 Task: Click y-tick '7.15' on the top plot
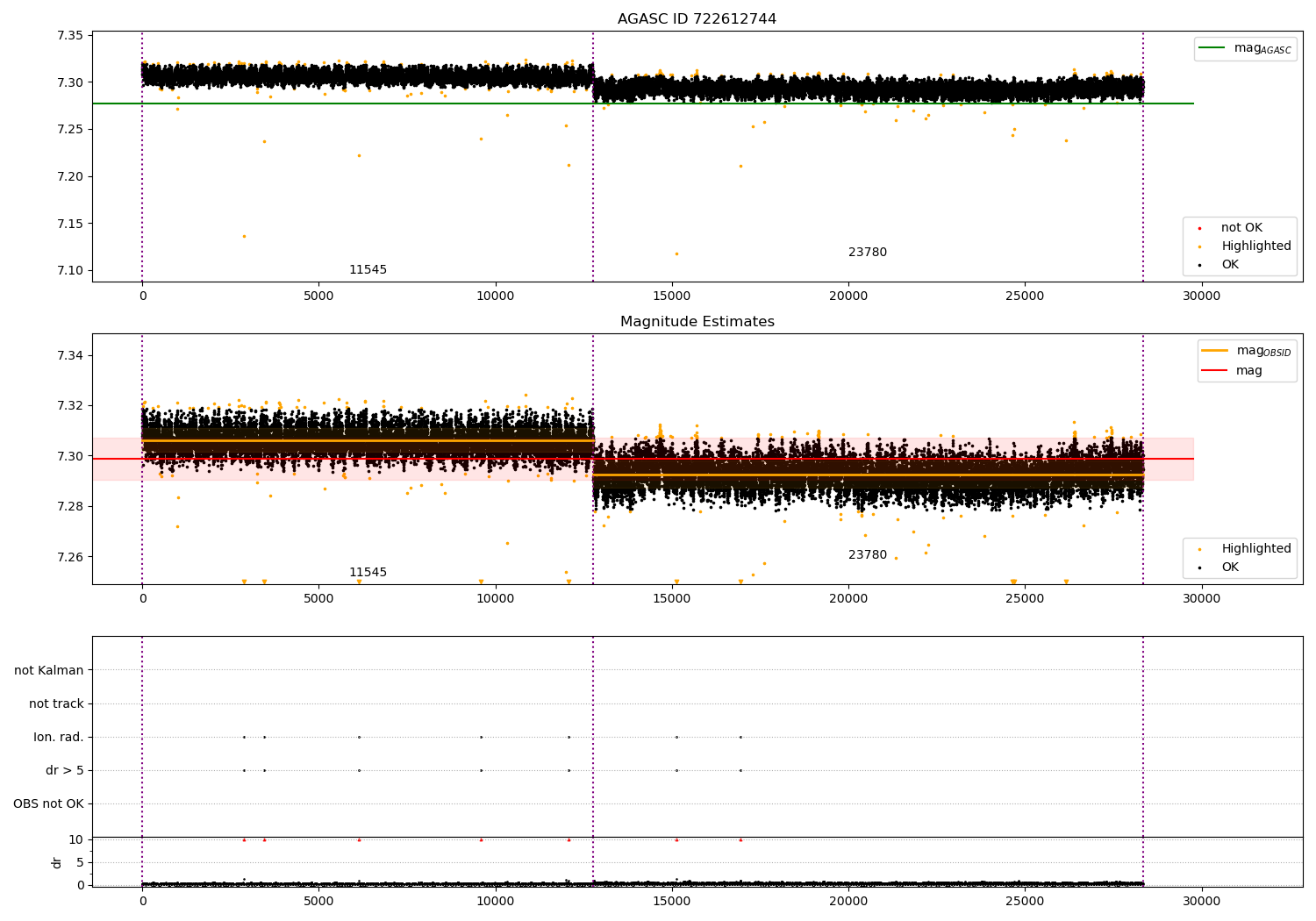pyautogui.click(x=70, y=224)
